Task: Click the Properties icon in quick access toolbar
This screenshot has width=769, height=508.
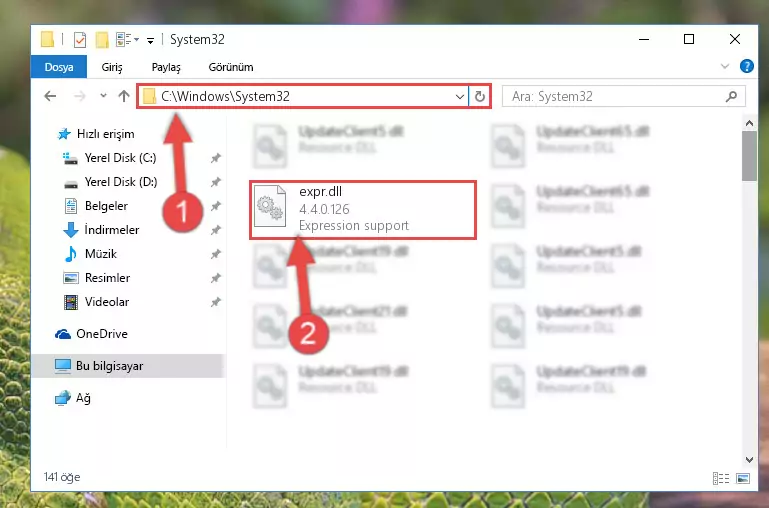Action: 79,40
